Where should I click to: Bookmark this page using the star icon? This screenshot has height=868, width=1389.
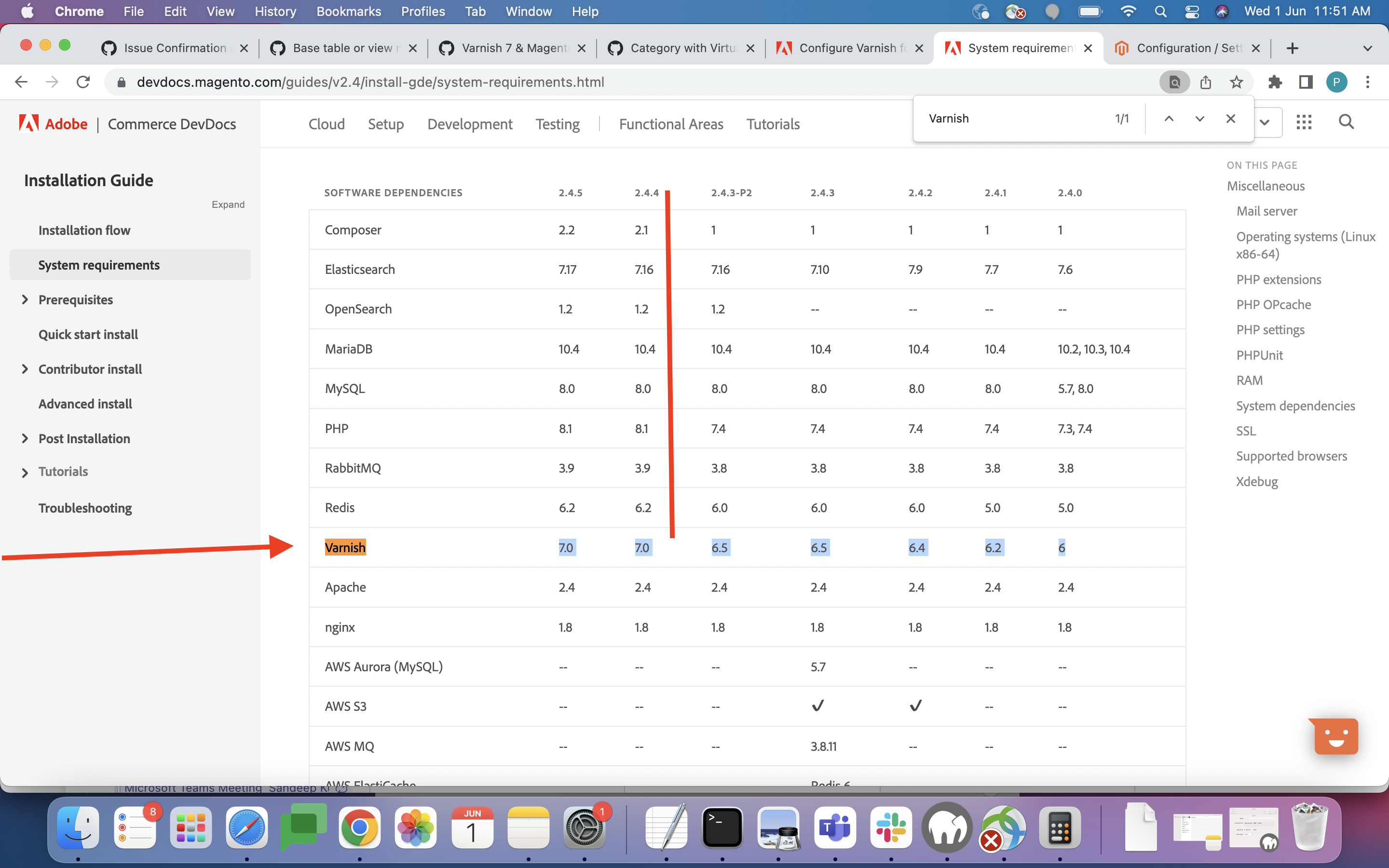click(x=1235, y=82)
